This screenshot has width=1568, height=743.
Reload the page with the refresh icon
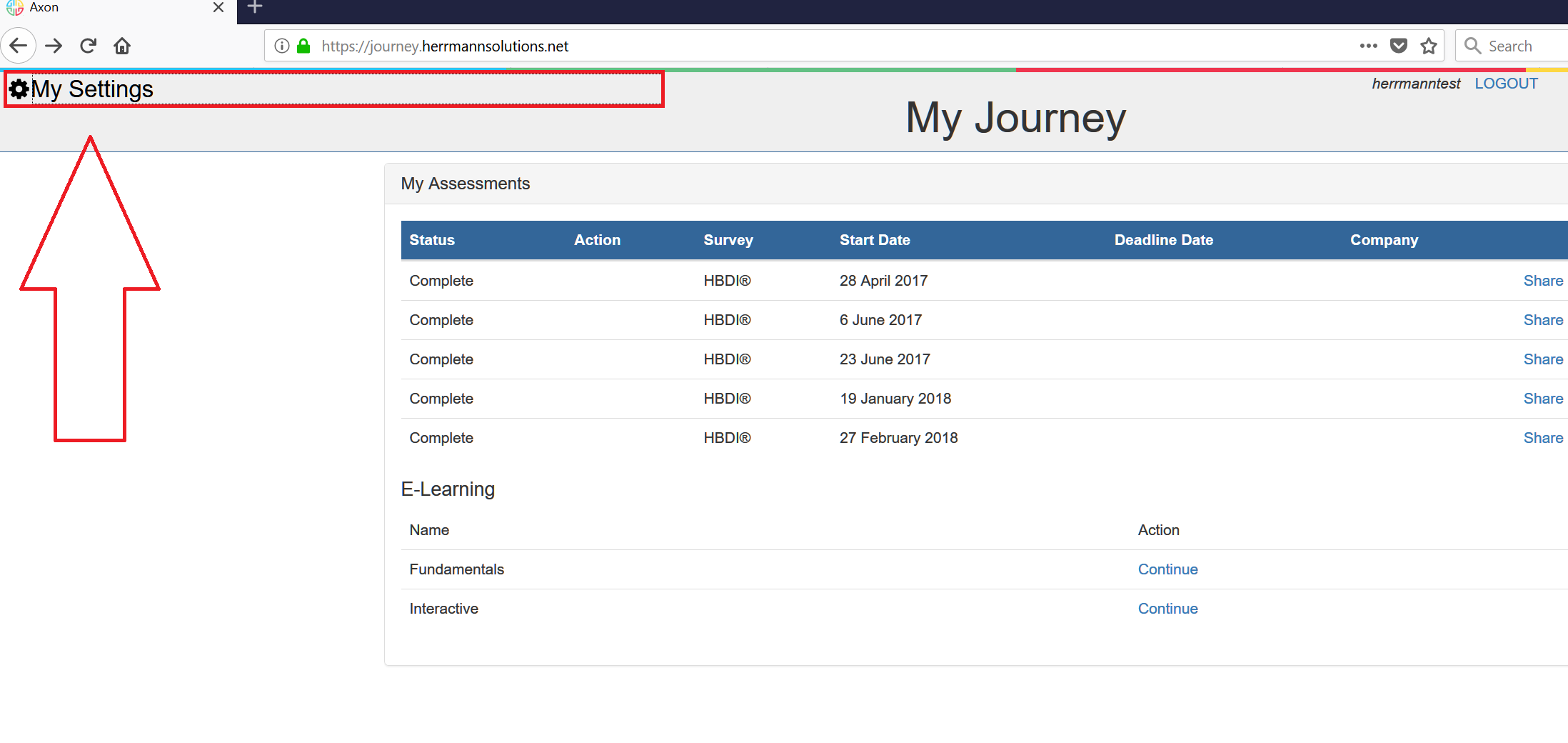coord(88,46)
